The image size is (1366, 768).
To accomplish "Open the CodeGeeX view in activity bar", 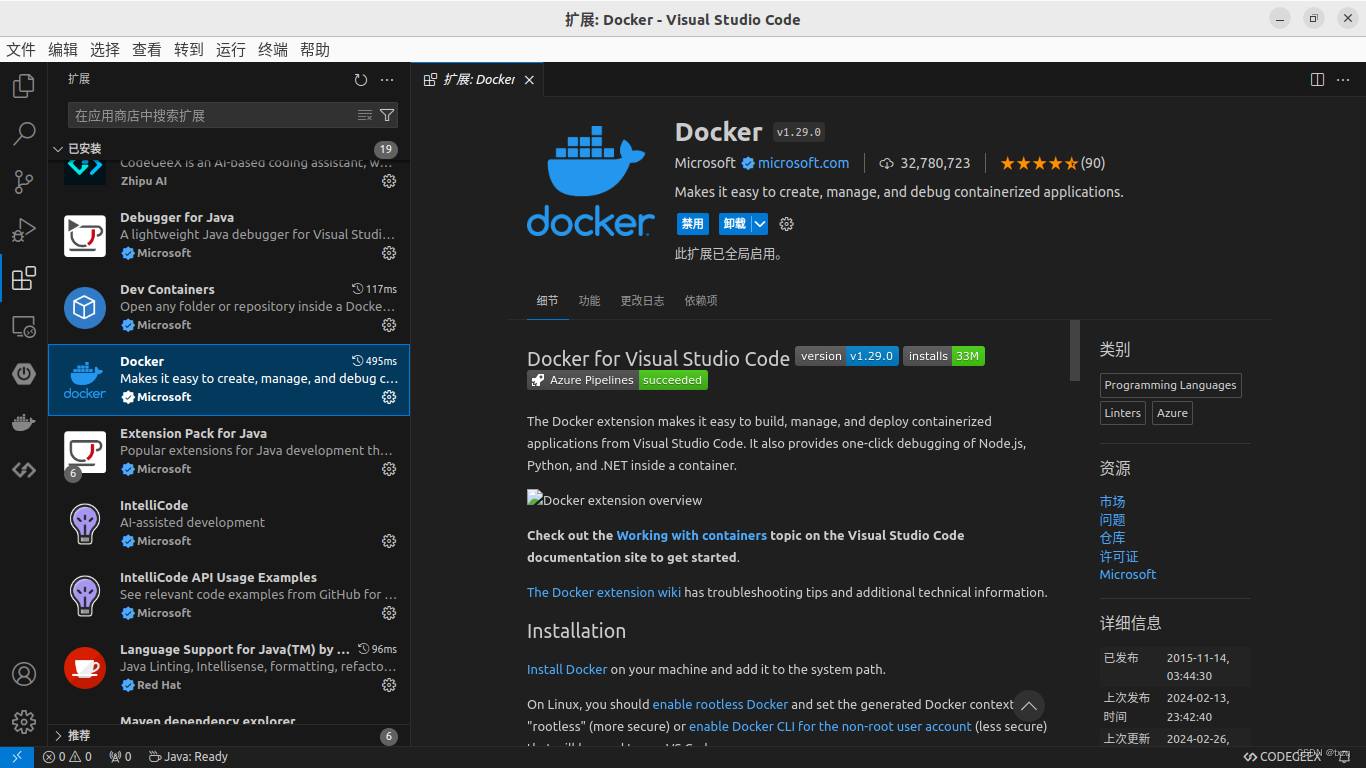I will pyautogui.click(x=24, y=470).
